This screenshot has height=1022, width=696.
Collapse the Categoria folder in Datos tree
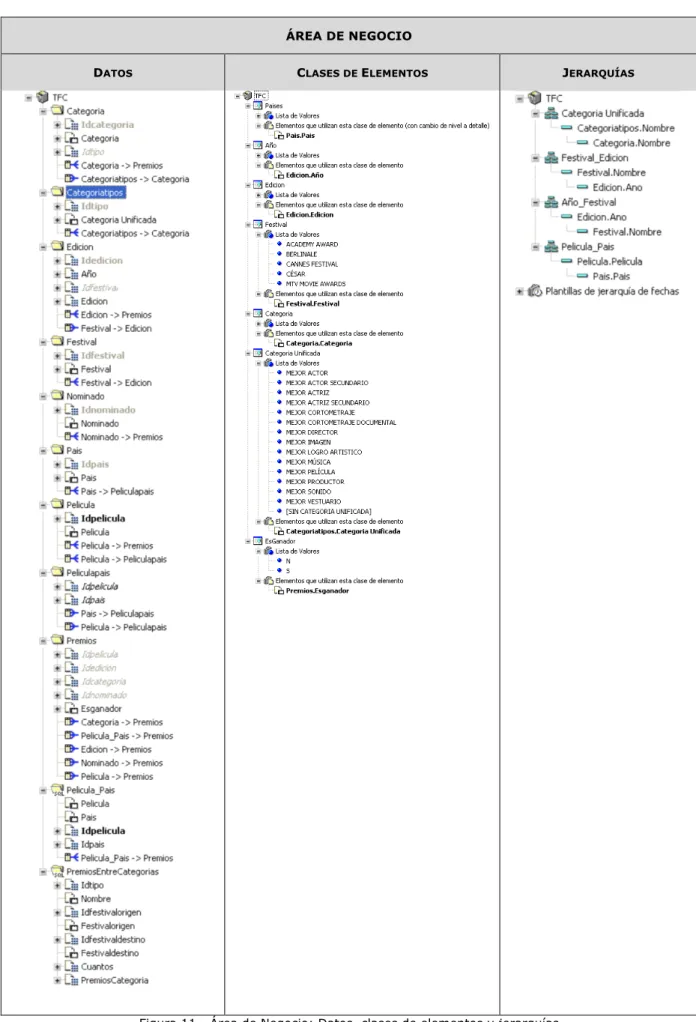click(43, 111)
